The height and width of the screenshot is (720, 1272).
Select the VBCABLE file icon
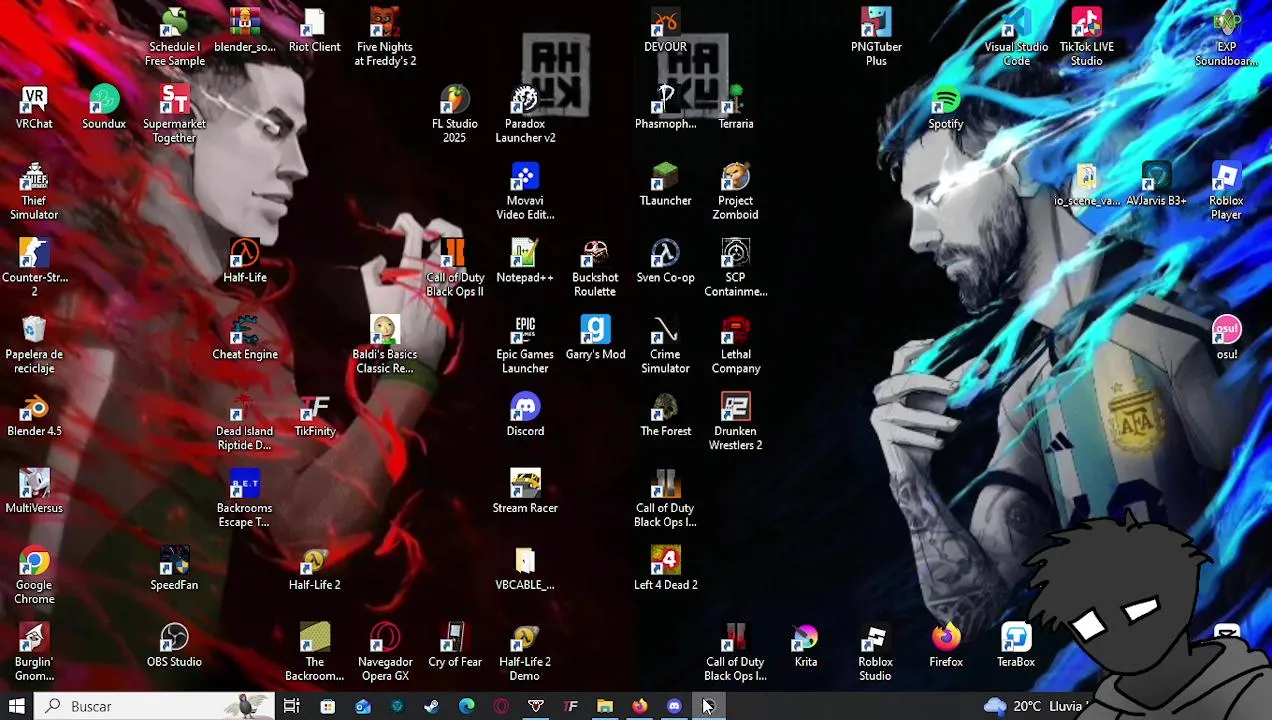point(525,569)
